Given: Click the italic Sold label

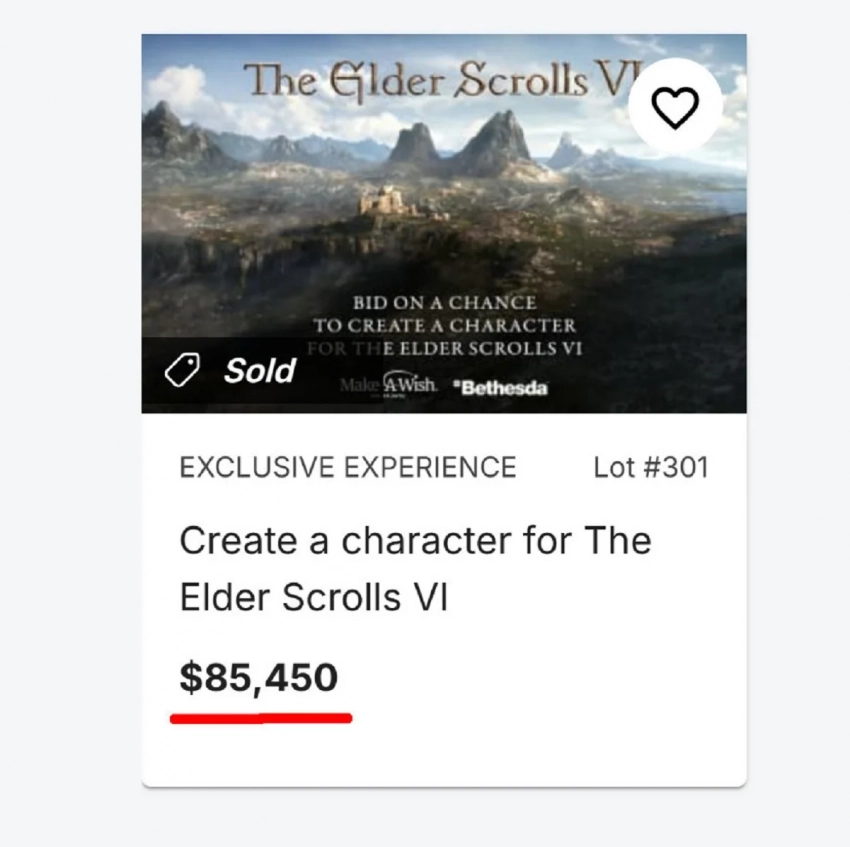Looking at the screenshot, I should tap(259, 371).
